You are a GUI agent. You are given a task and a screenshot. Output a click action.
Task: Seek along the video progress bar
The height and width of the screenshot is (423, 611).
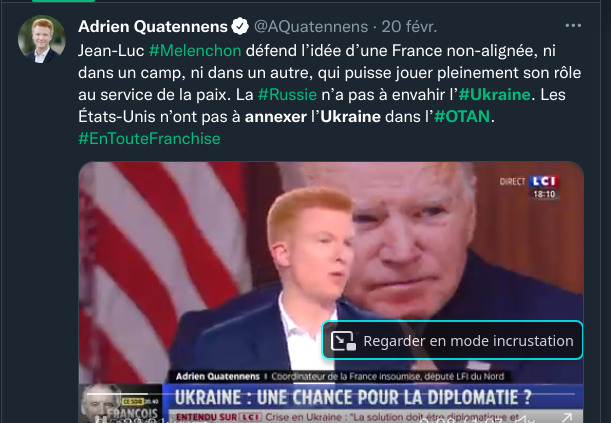[330, 394]
